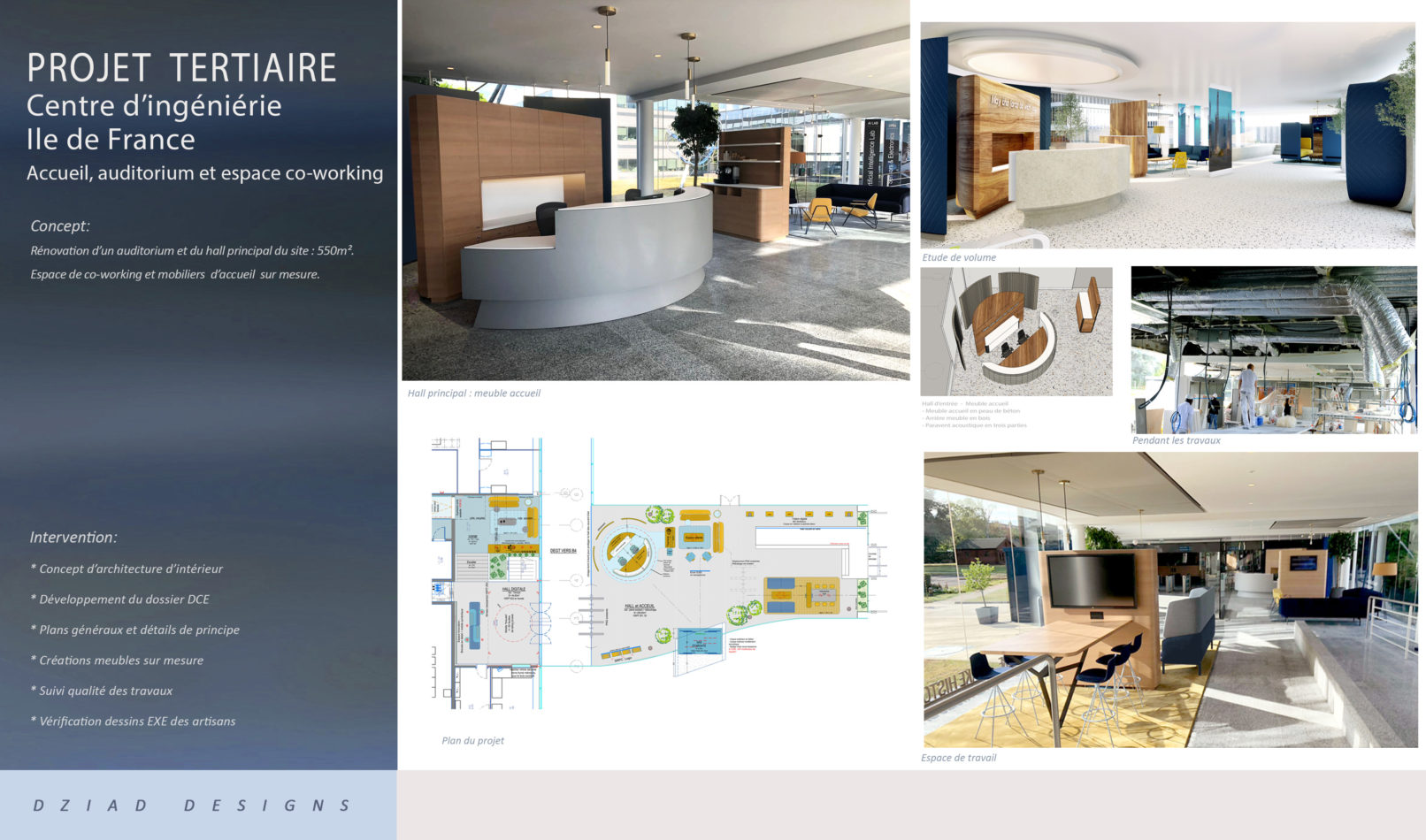Click the 'Etude de volume' 3D render image
This screenshot has height=840, width=1426.
[1168, 135]
